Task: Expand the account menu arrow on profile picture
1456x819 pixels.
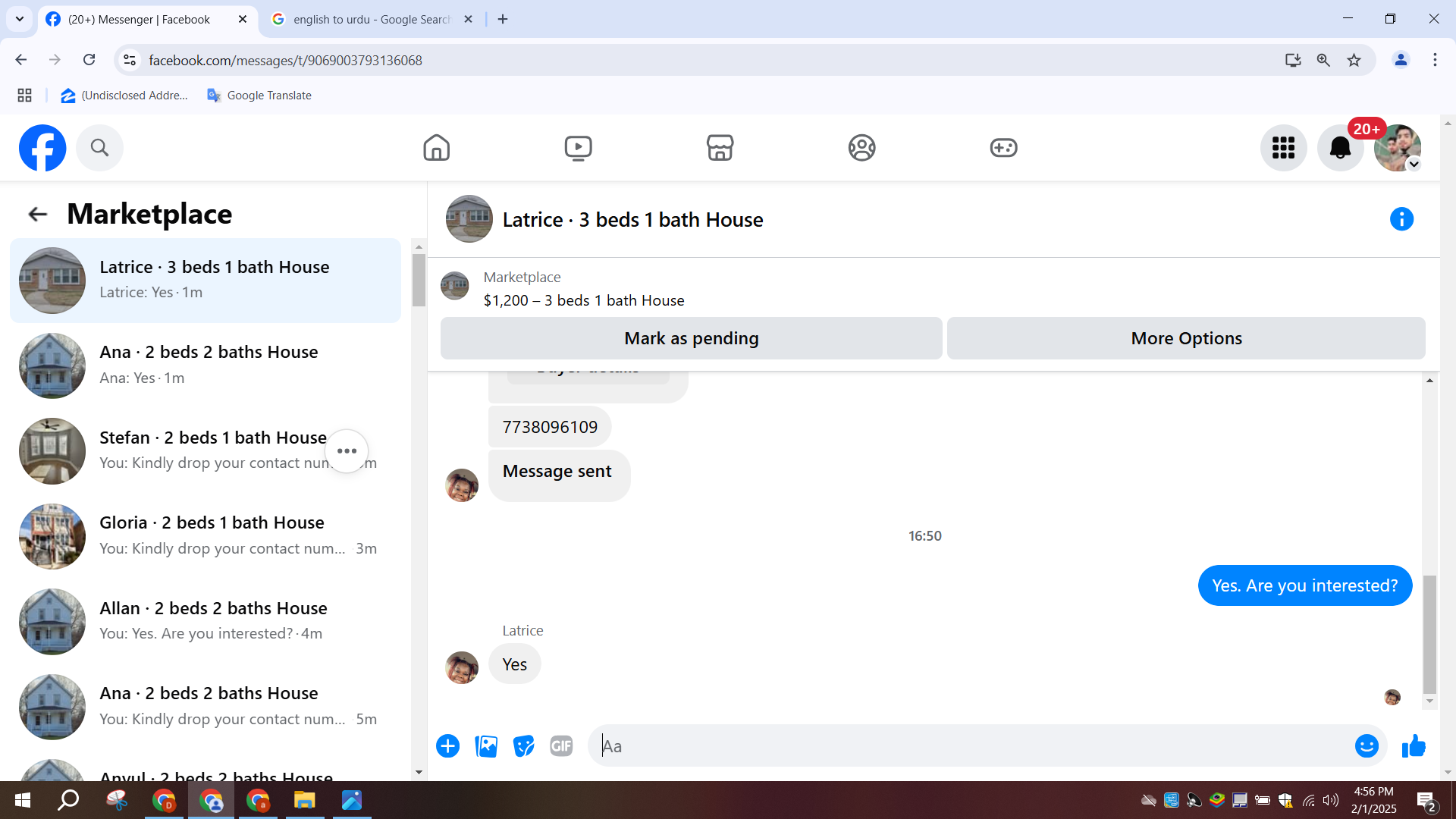Action: 1414,165
